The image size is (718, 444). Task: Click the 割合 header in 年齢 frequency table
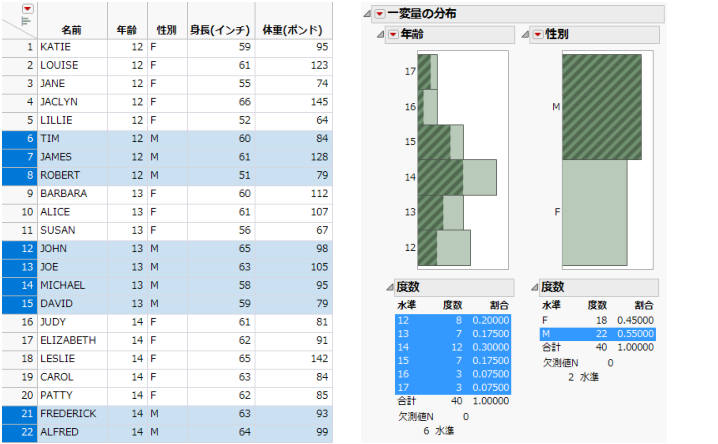(x=499, y=306)
